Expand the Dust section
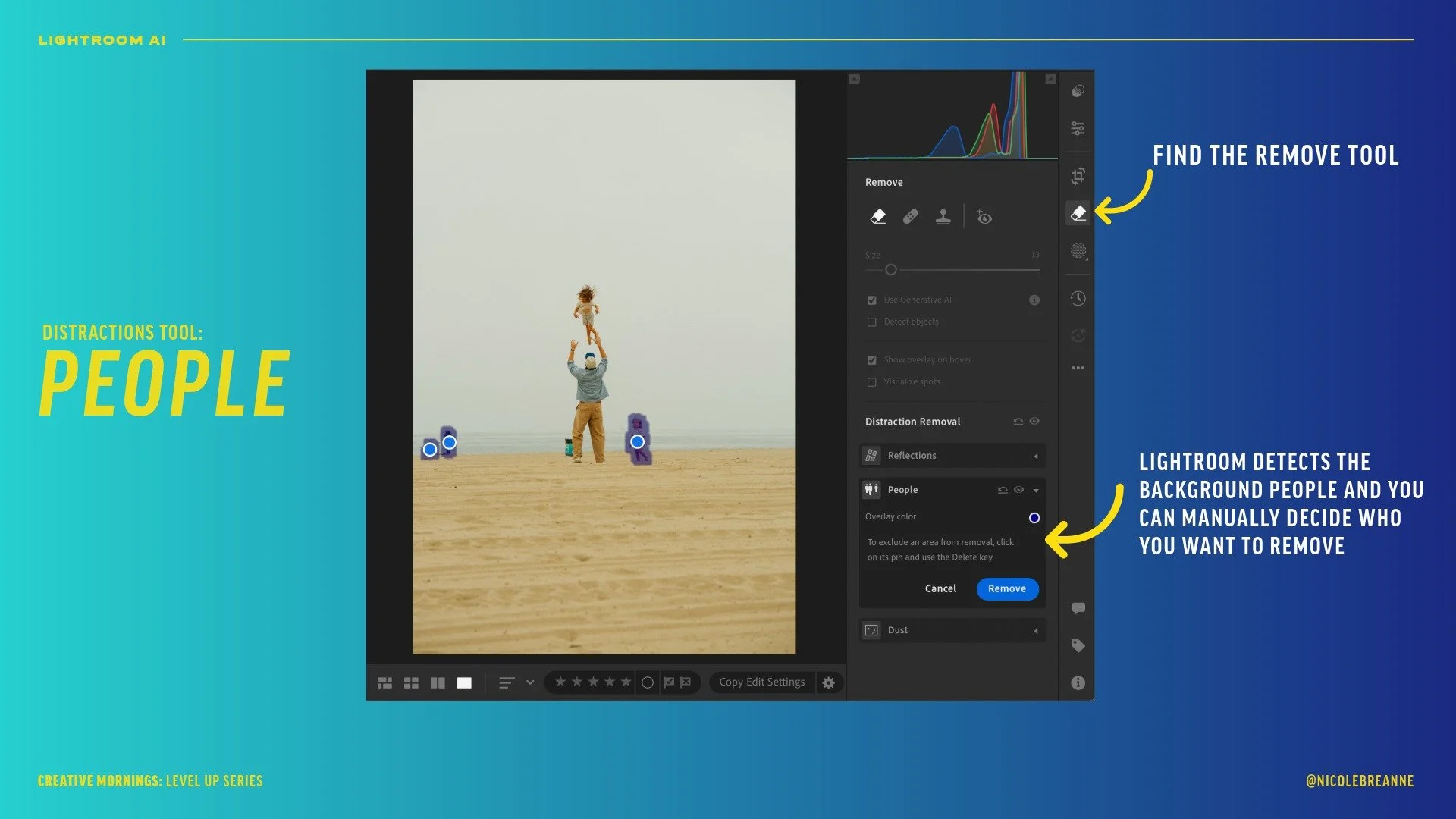 pyautogui.click(x=1036, y=630)
